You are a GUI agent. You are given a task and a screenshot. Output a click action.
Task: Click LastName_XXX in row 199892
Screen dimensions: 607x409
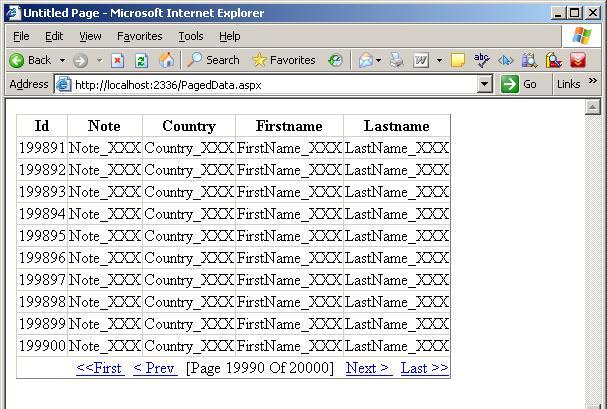(397, 170)
